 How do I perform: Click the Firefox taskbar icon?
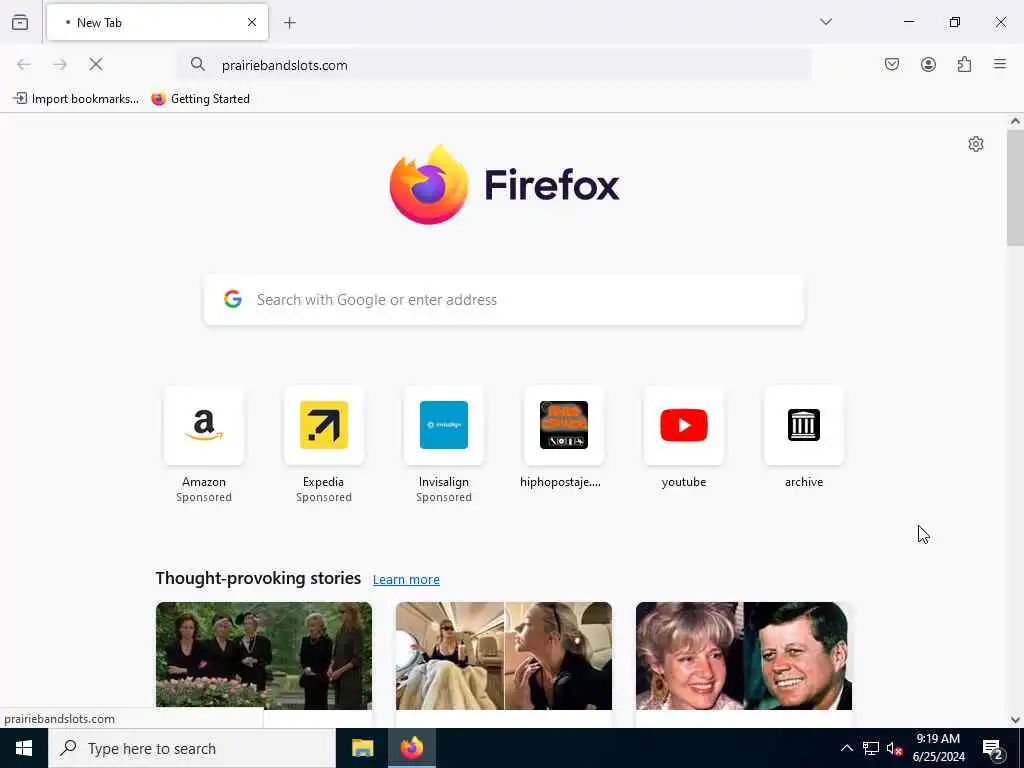tap(412, 748)
